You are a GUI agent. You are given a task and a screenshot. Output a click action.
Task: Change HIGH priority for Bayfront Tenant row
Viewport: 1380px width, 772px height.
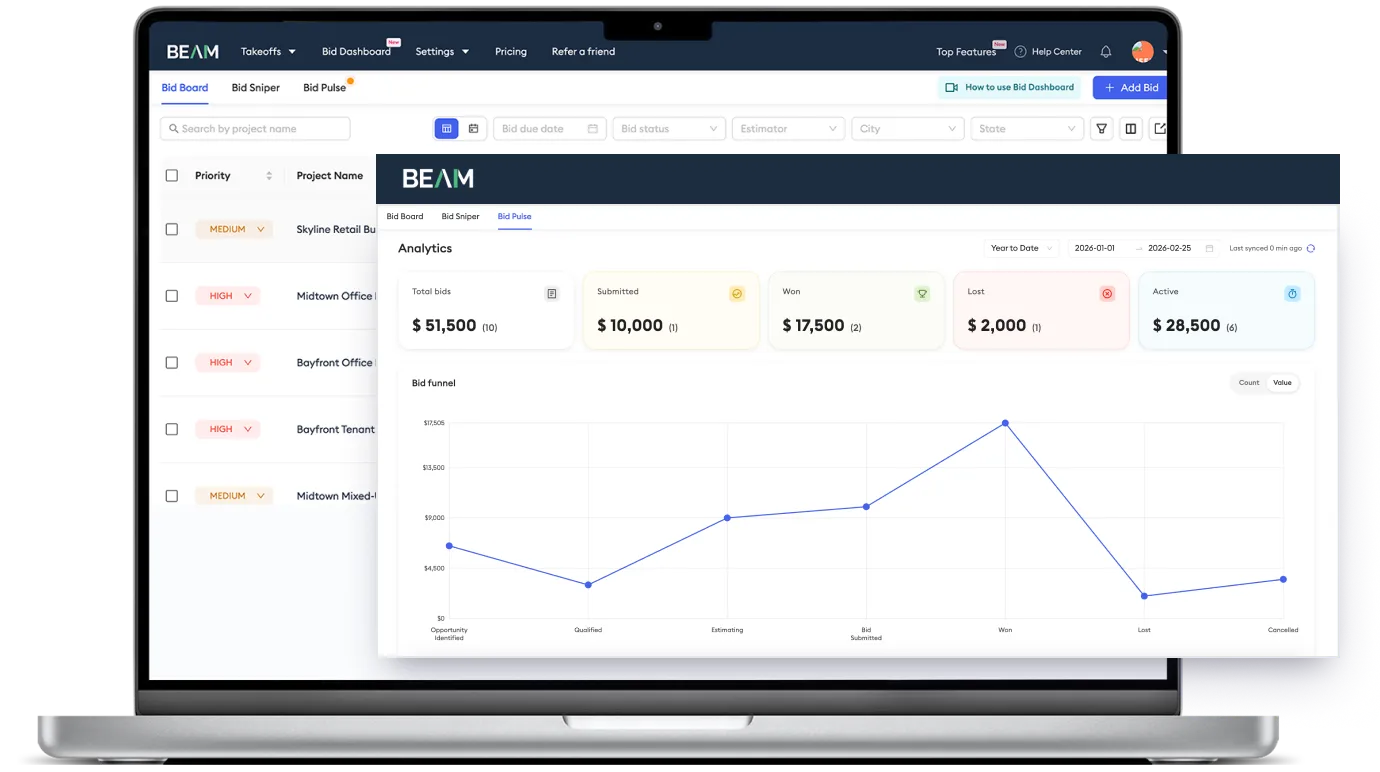pyautogui.click(x=228, y=429)
